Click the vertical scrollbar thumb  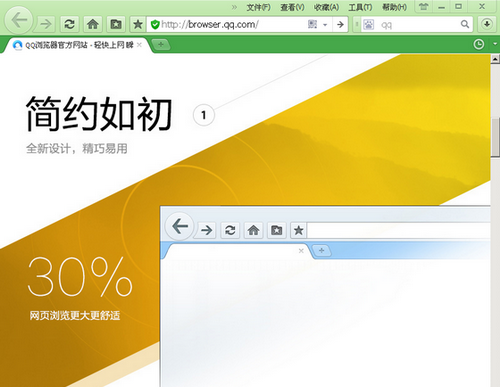495,137
